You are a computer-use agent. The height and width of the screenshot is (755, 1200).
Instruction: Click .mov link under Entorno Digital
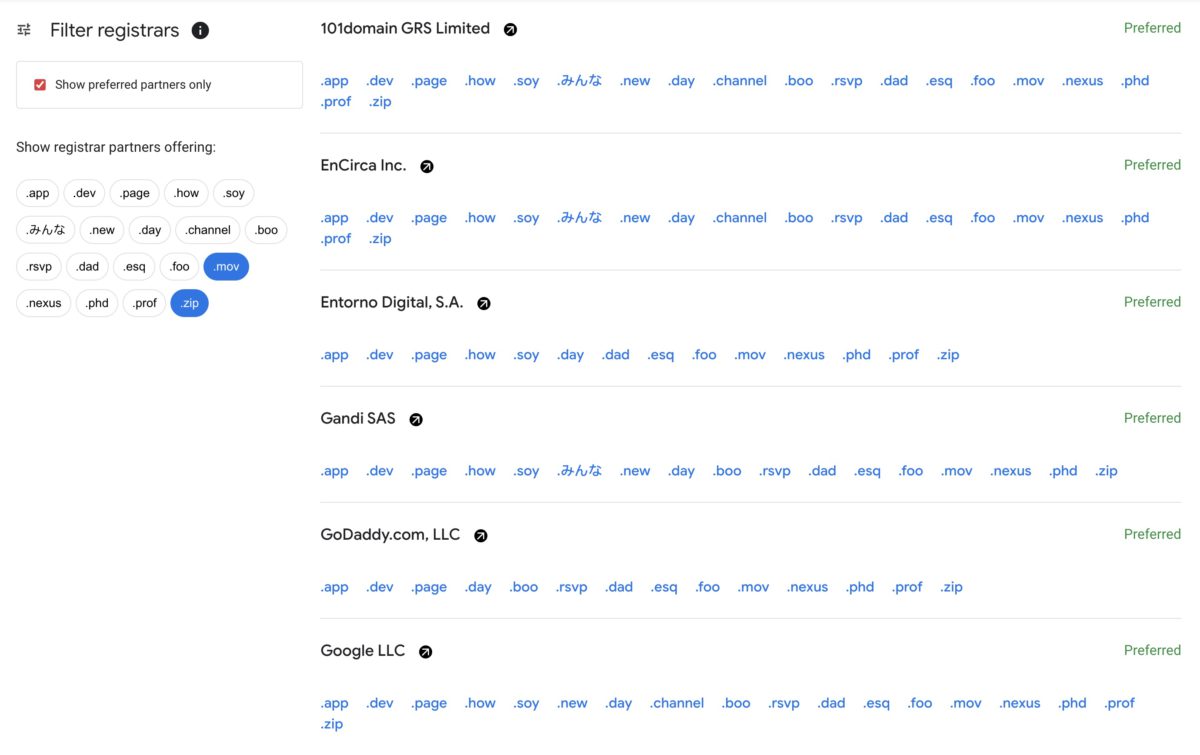(x=750, y=355)
